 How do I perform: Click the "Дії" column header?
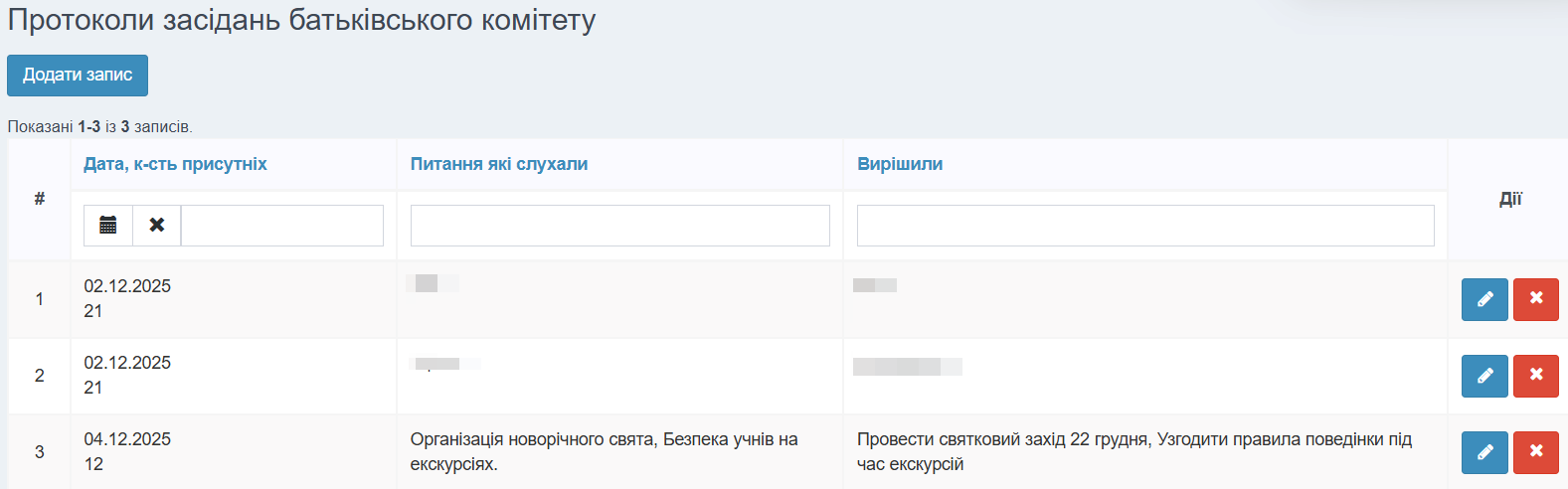(x=1509, y=199)
